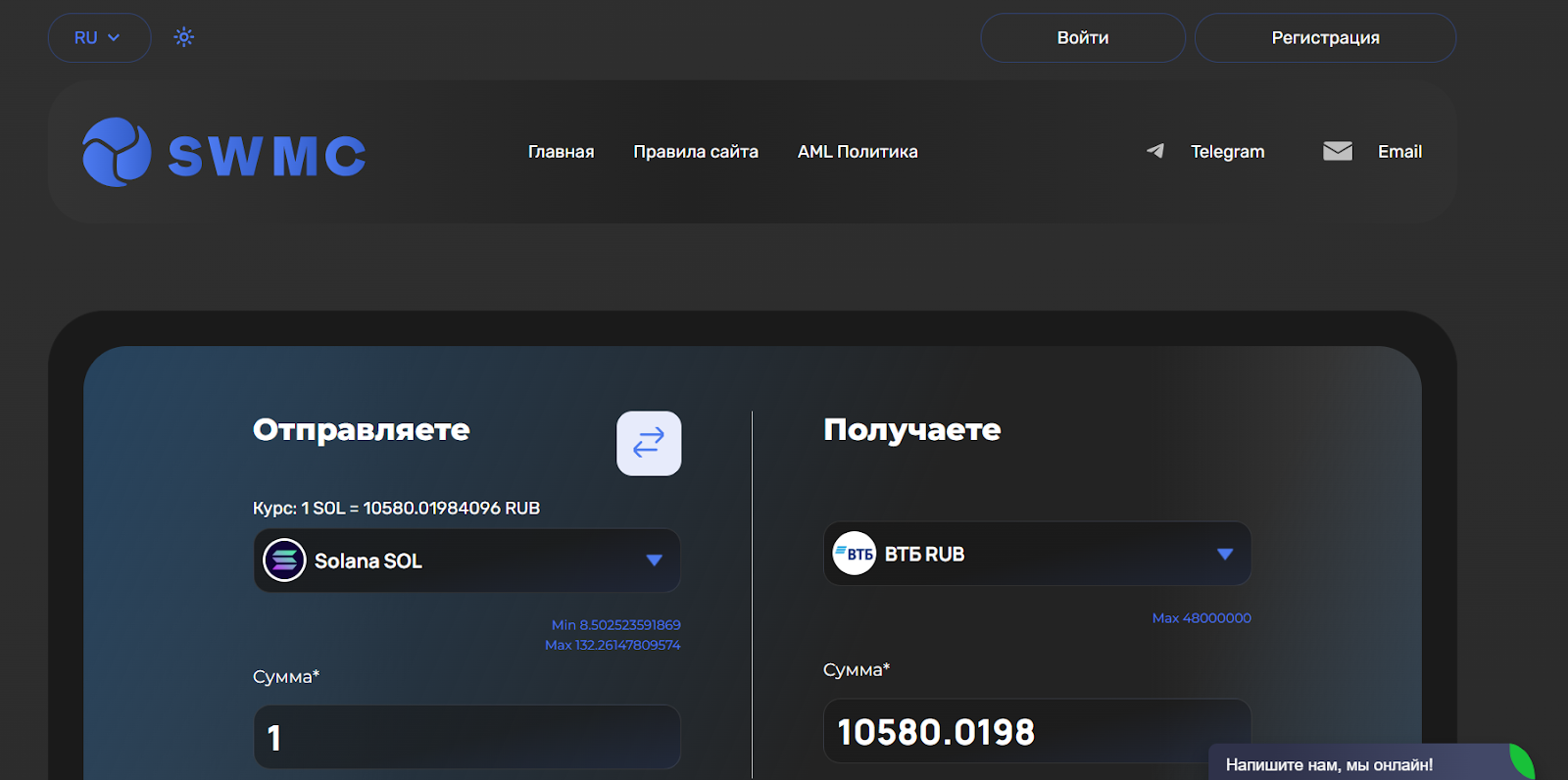Click the Email envelope icon
This screenshot has height=780, width=1568.
click(x=1338, y=151)
